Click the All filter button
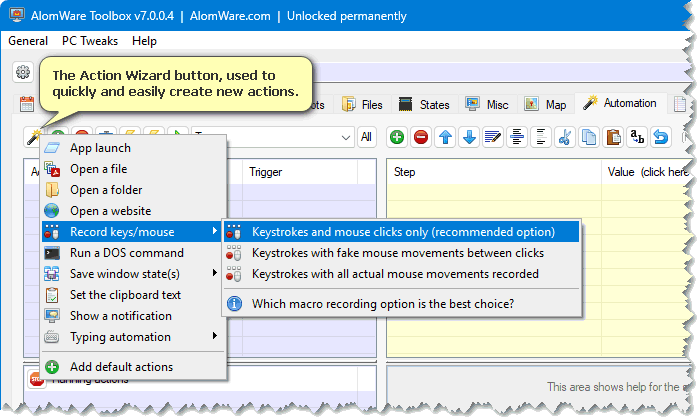Viewport: 697px width, 417px height. pos(367,137)
